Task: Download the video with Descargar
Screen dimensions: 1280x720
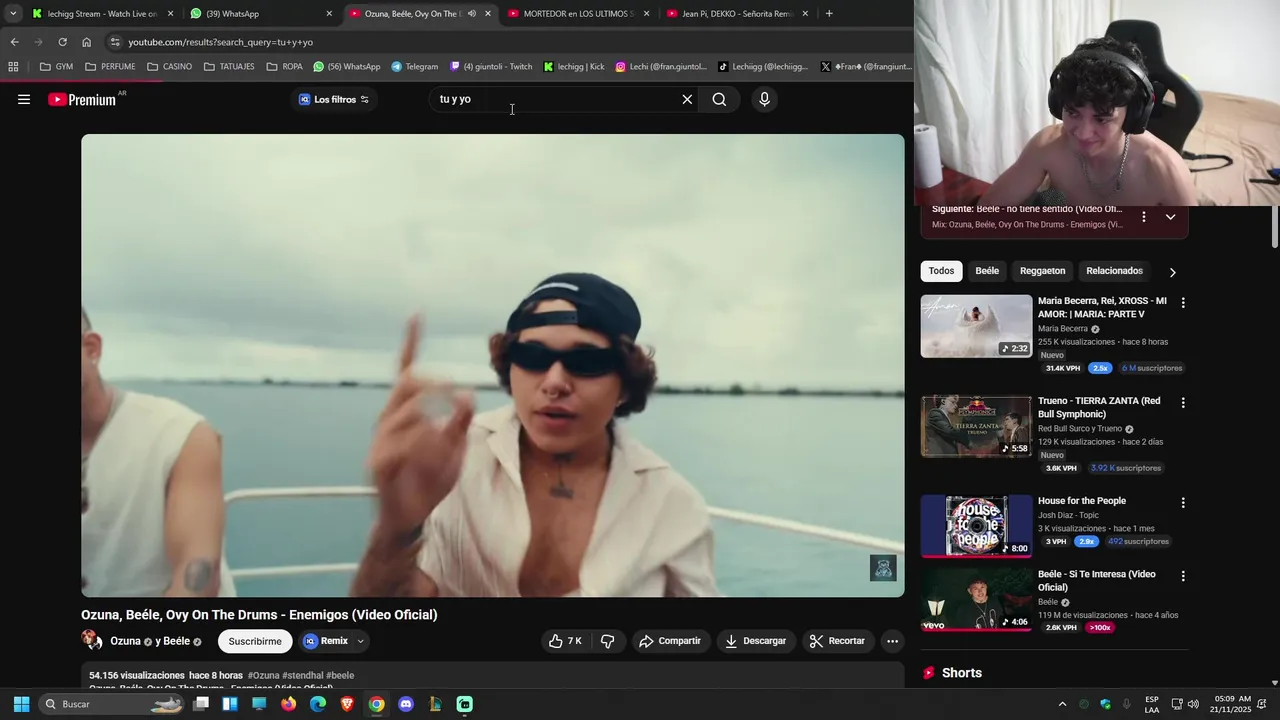Action: pos(756,641)
